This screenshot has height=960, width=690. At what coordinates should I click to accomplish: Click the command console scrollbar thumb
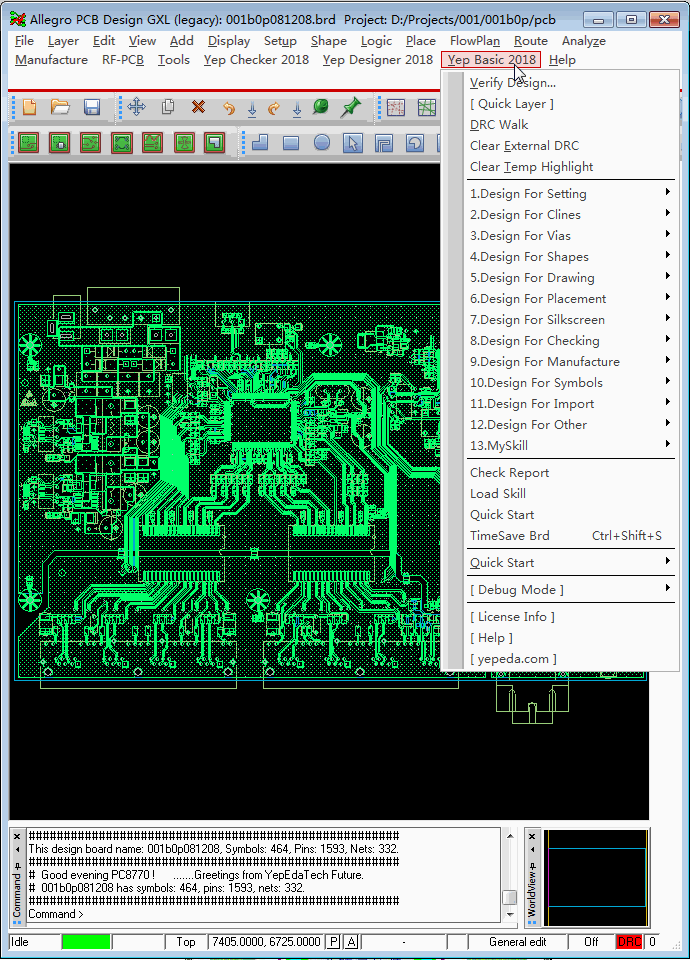tap(509, 898)
